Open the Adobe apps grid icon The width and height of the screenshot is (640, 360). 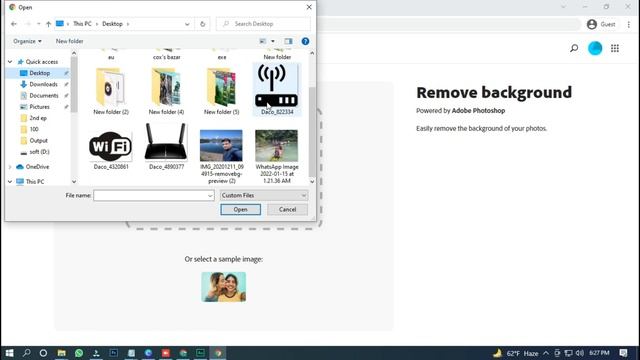615,49
